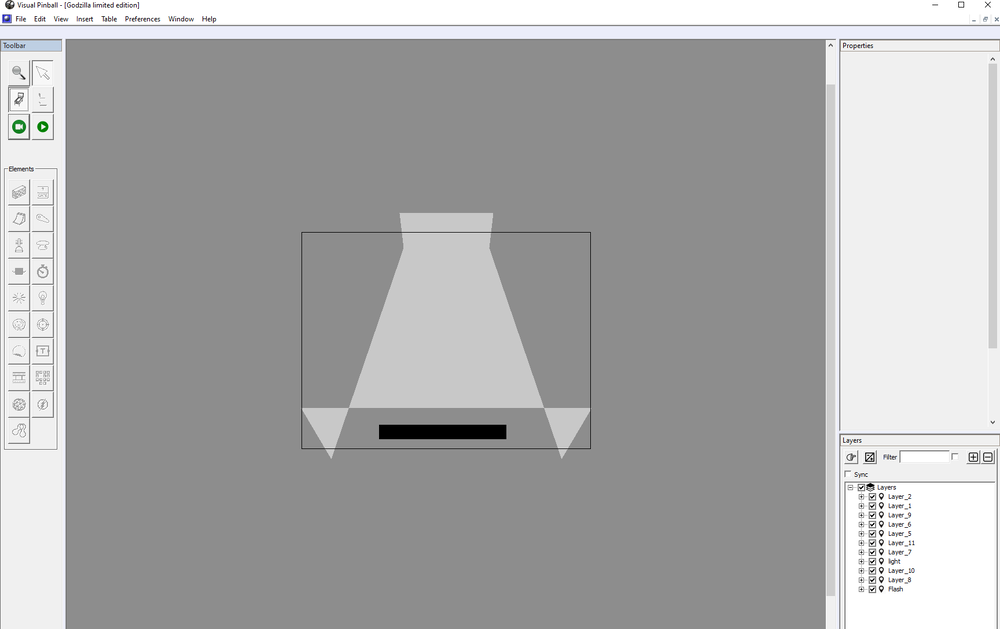Pick the Timer stopwatch element tool

click(43, 272)
